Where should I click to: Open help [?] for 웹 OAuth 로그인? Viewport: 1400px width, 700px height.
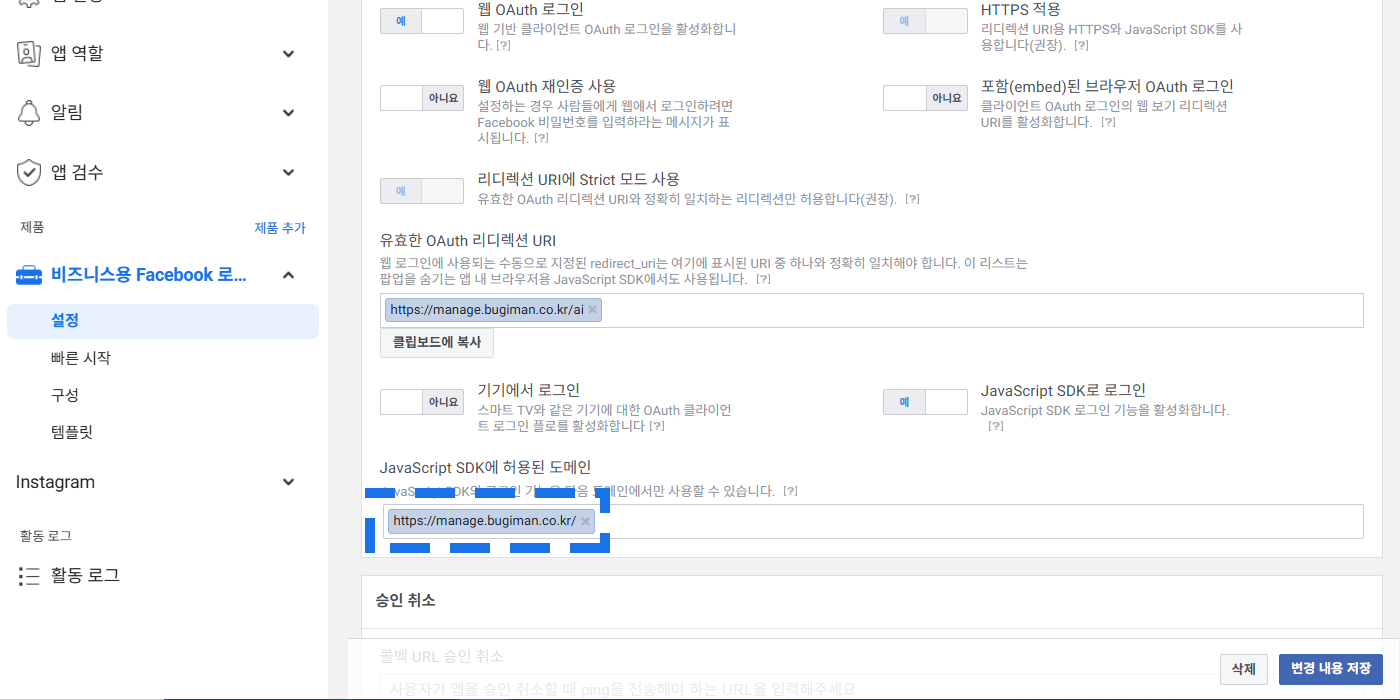click(503, 46)
